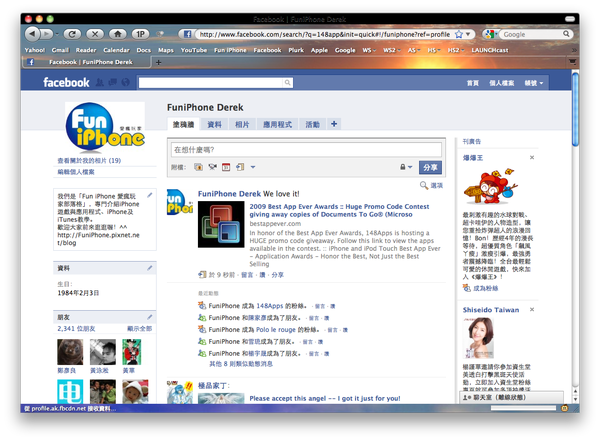Image resolution: width=600 pixels, height=441 pixels.
Task: Click the 1P toolbar button
Action: pos(140,34)
